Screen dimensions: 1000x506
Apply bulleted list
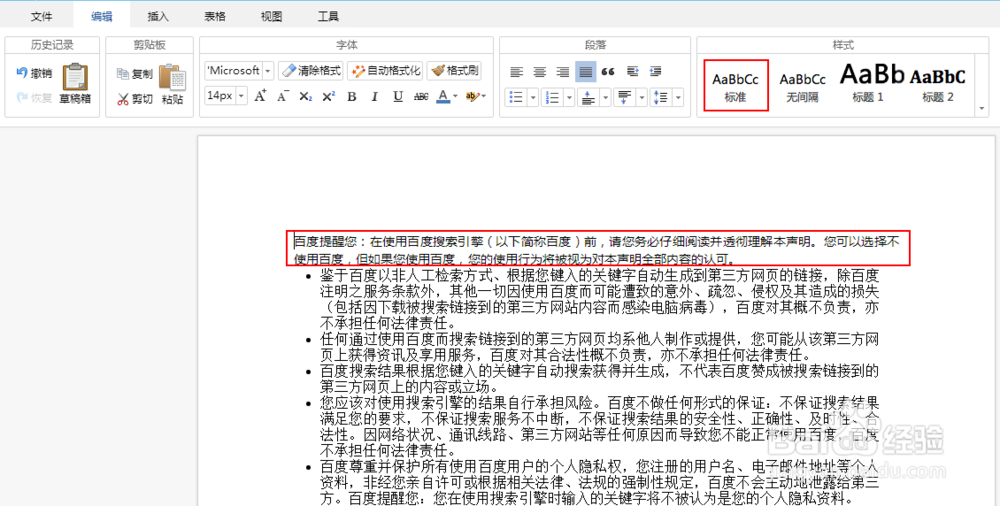click(x=517, y=97)
